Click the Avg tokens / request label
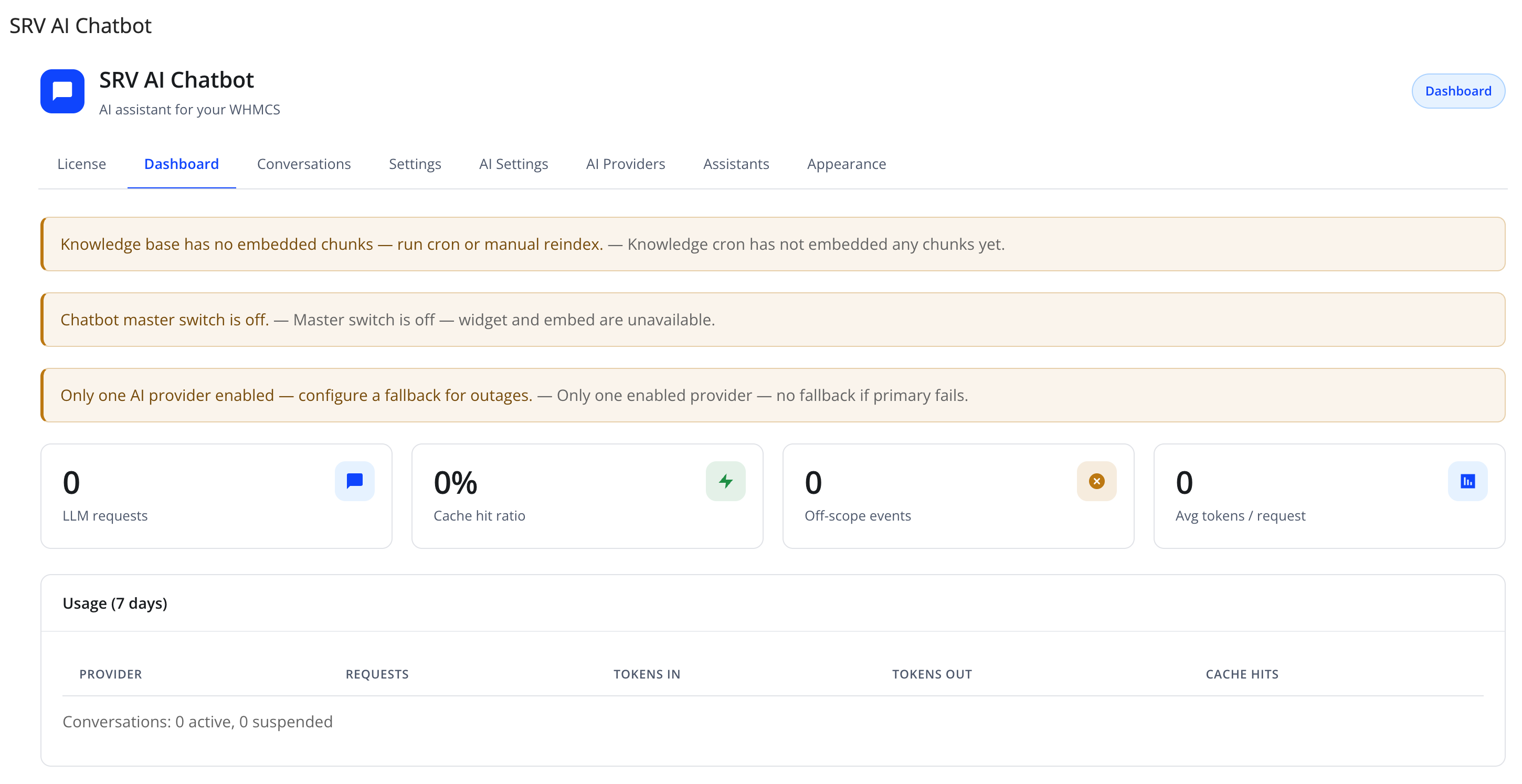The height and width of the screenshot is (784, 1522). pyautogui.click(x=1240, y=516)
